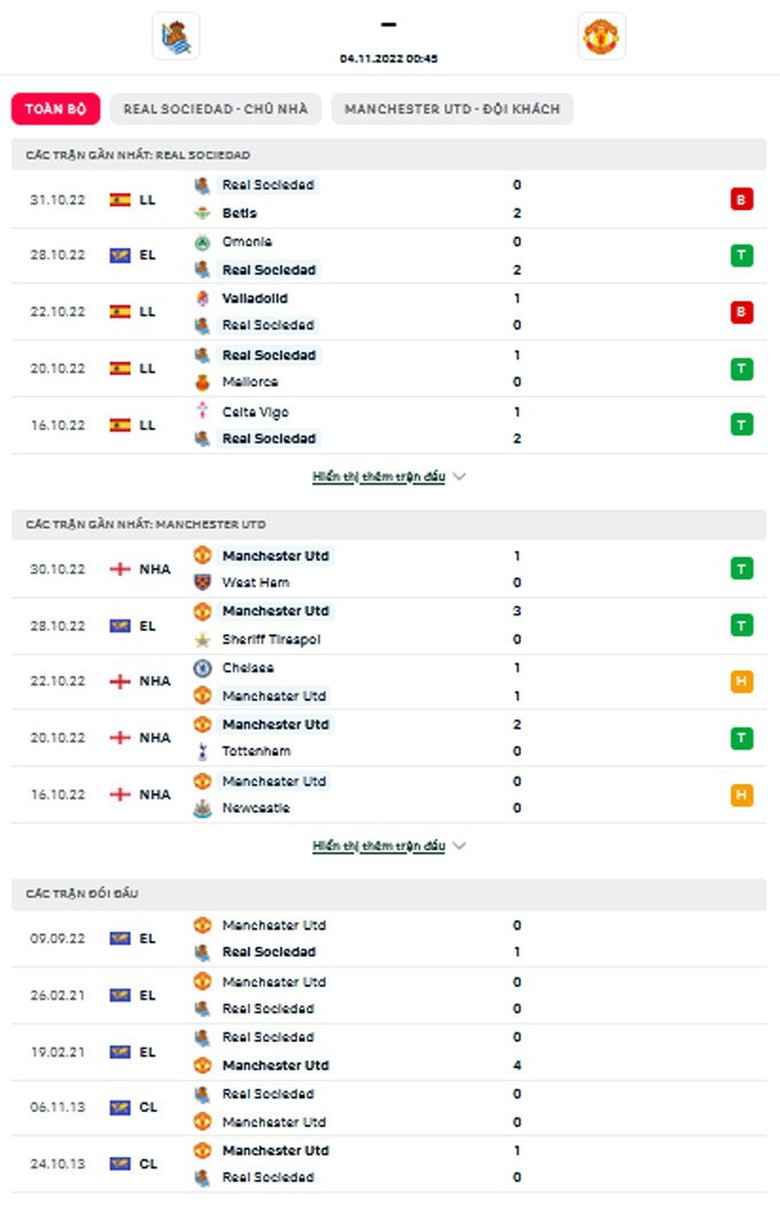Click the Mallorca team crest
Screen dimensions: 780x1214
point(202,382)
